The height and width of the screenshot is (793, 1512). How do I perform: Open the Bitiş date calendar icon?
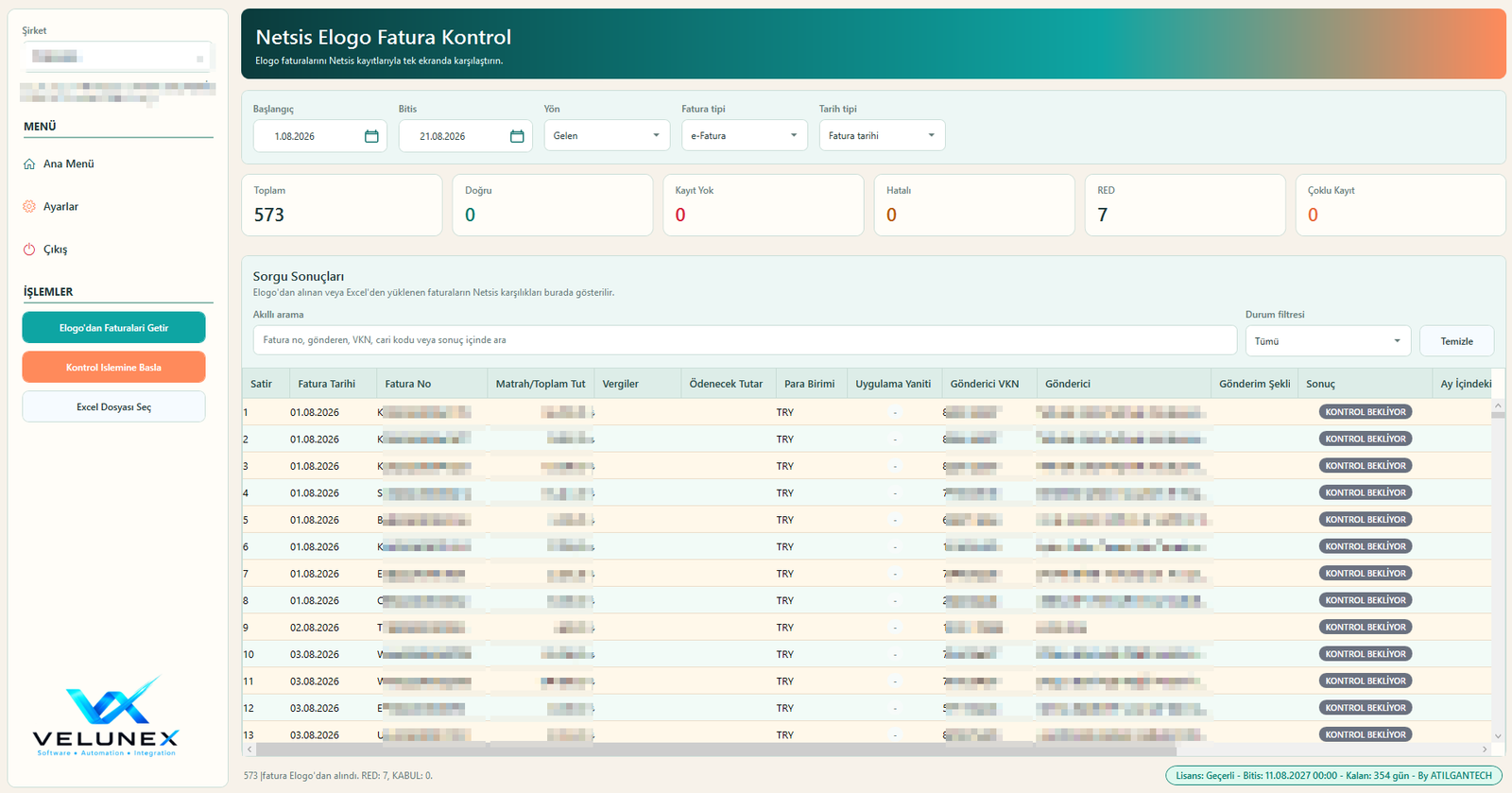[517, 136]
